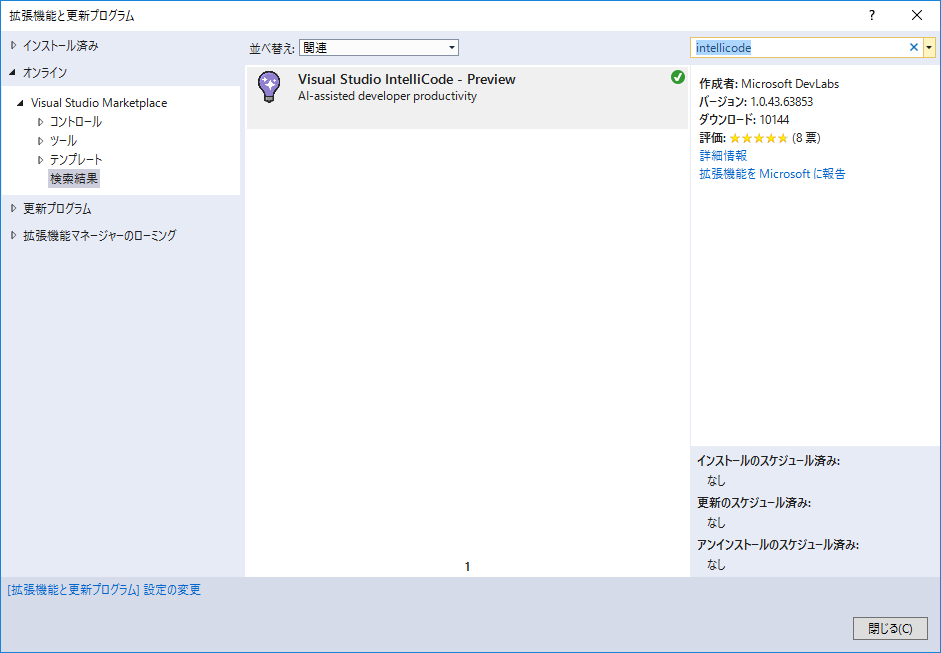This screenshot has width=941, height=653.
Task: Click page number 1 at list bottom
Action: pyautogui.click(x=467, y=567)
